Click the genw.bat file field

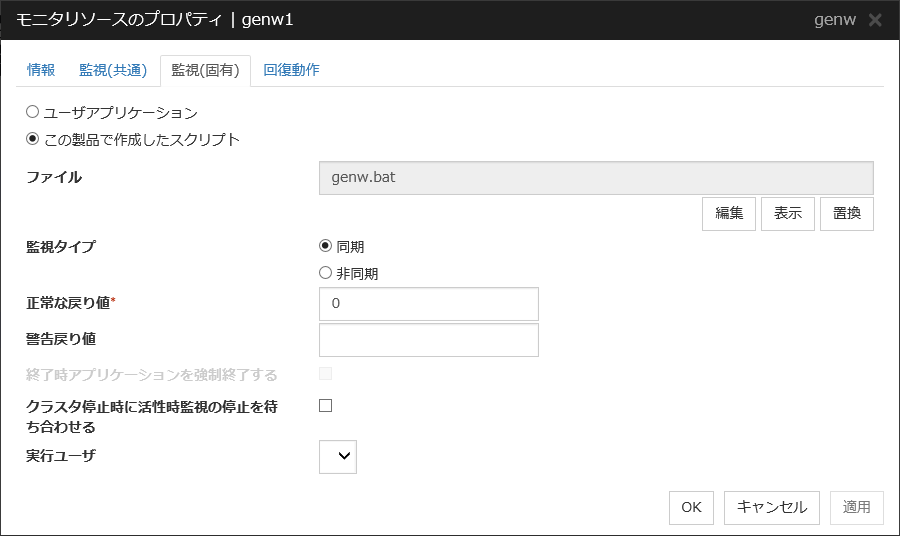[596, 178]
